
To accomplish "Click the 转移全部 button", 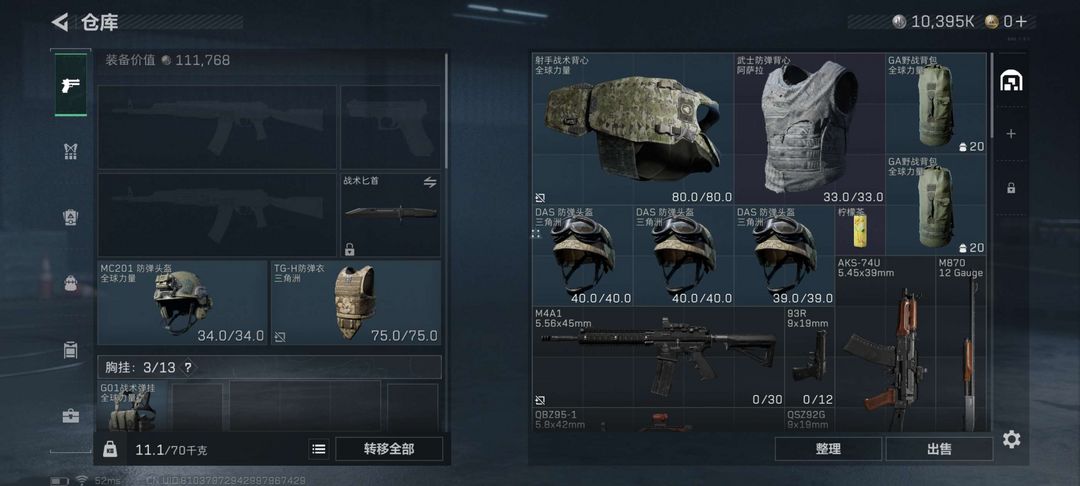I will coord(389,449).
